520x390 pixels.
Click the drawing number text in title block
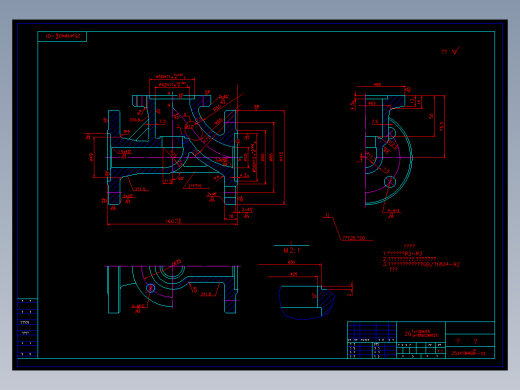point(468,353)
